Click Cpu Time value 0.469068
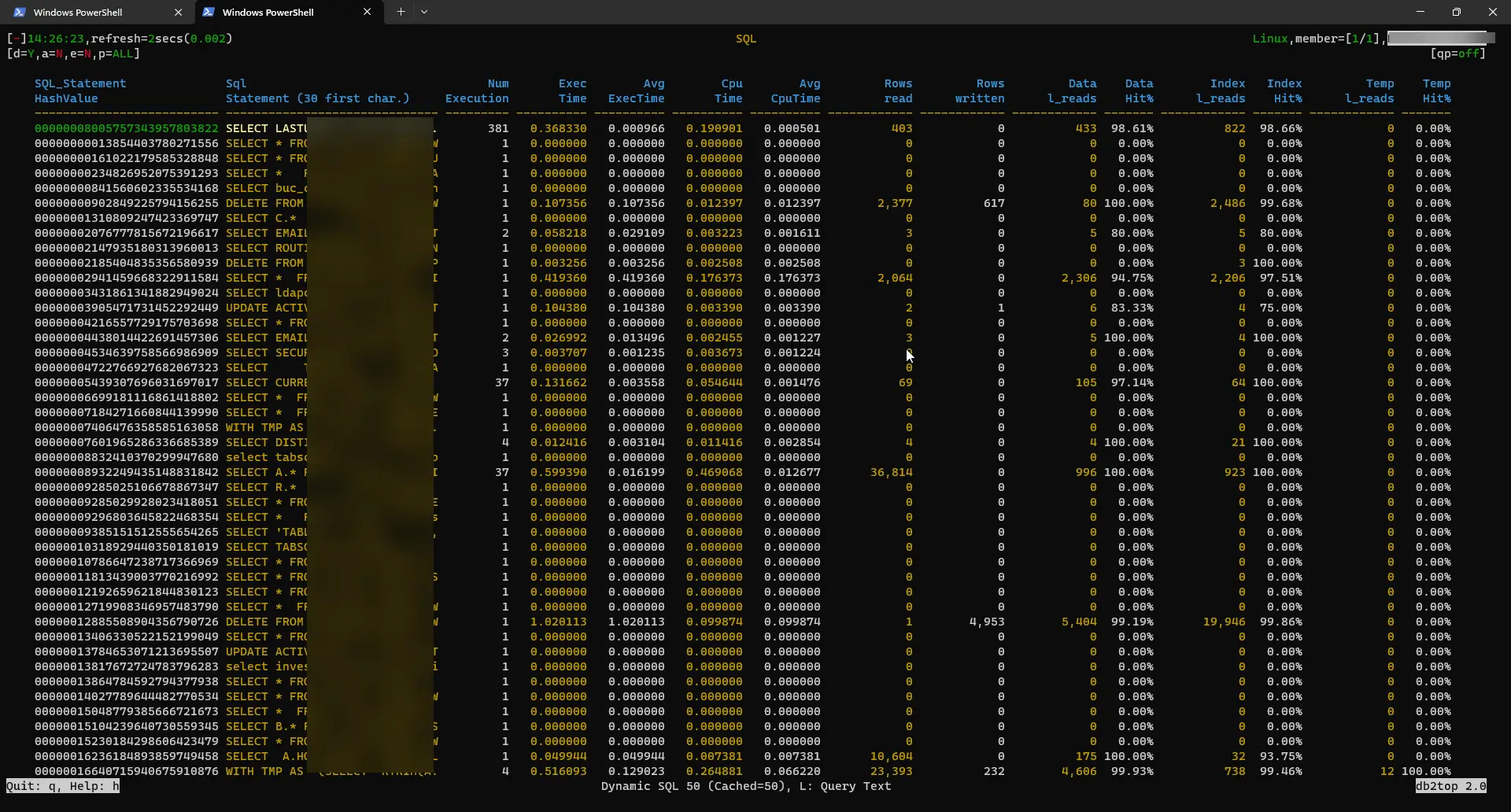 click(714, 472)
